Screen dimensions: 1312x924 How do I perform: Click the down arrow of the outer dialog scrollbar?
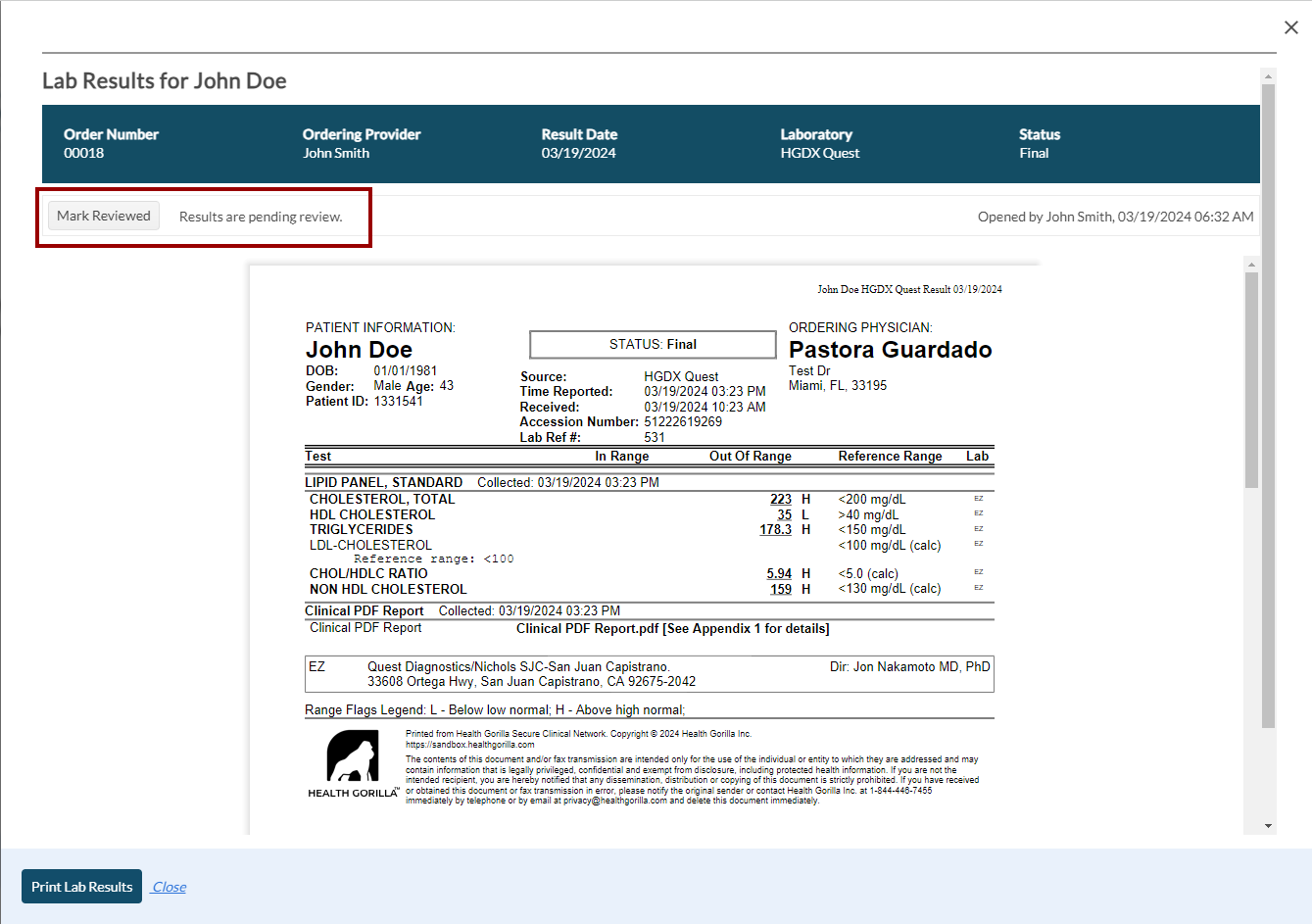click(x=1268, y=826)
